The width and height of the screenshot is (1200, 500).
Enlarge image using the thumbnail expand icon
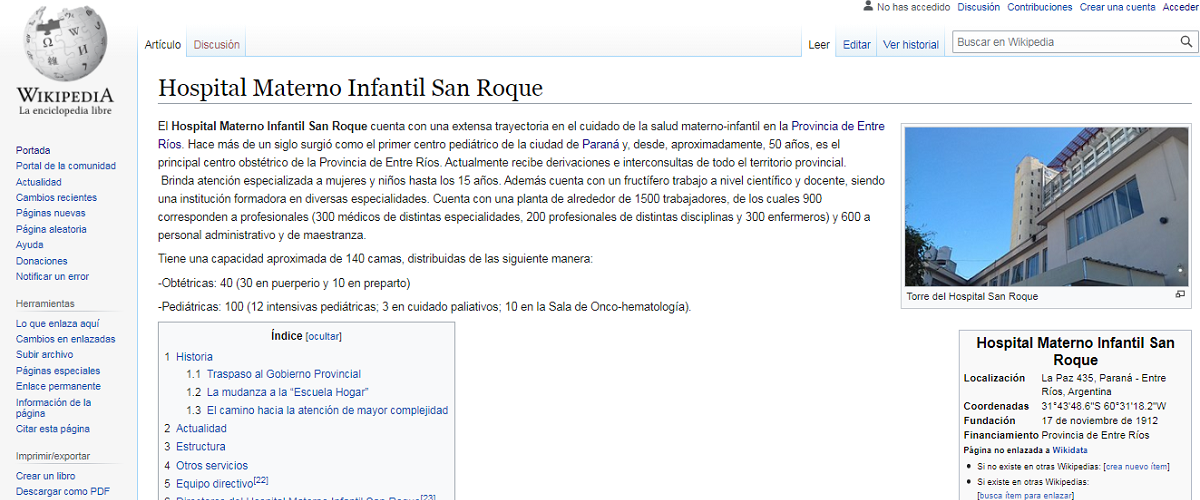point(1180,295)
